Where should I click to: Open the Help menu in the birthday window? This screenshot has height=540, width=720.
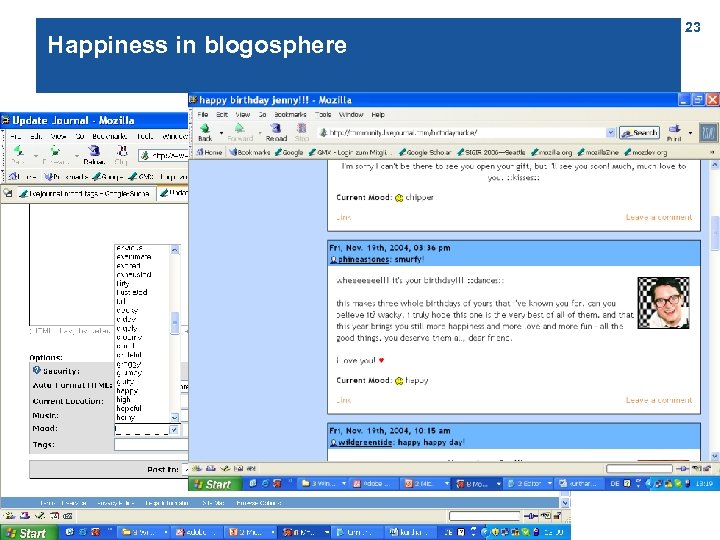pyautogui.click(x=378, y=114)
